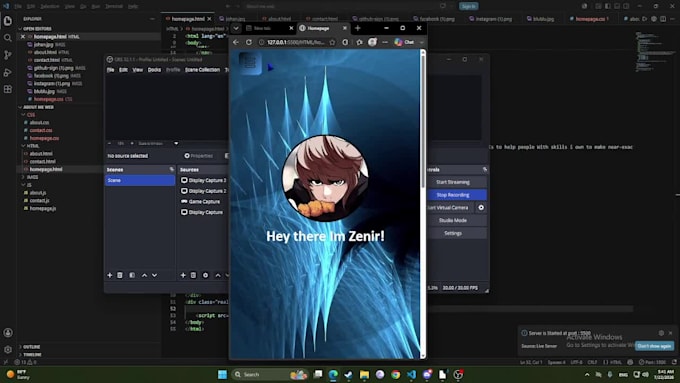Go back in the browser window
680x383 pixels.
click(236, 42)
